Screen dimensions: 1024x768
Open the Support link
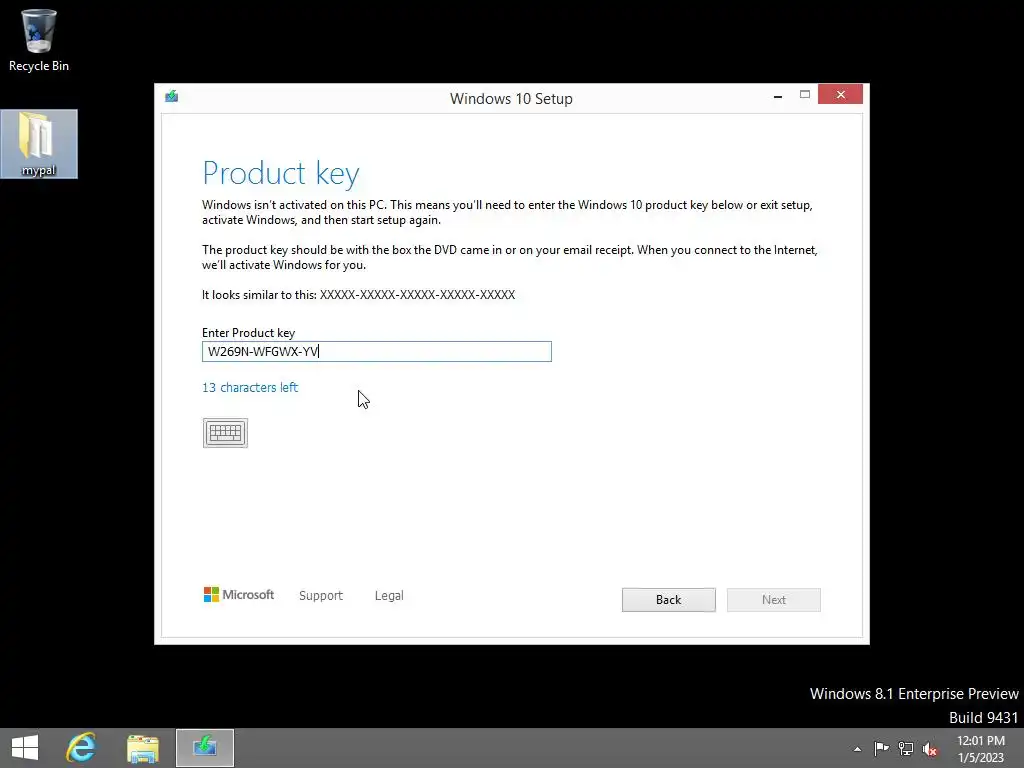point(321,596)
